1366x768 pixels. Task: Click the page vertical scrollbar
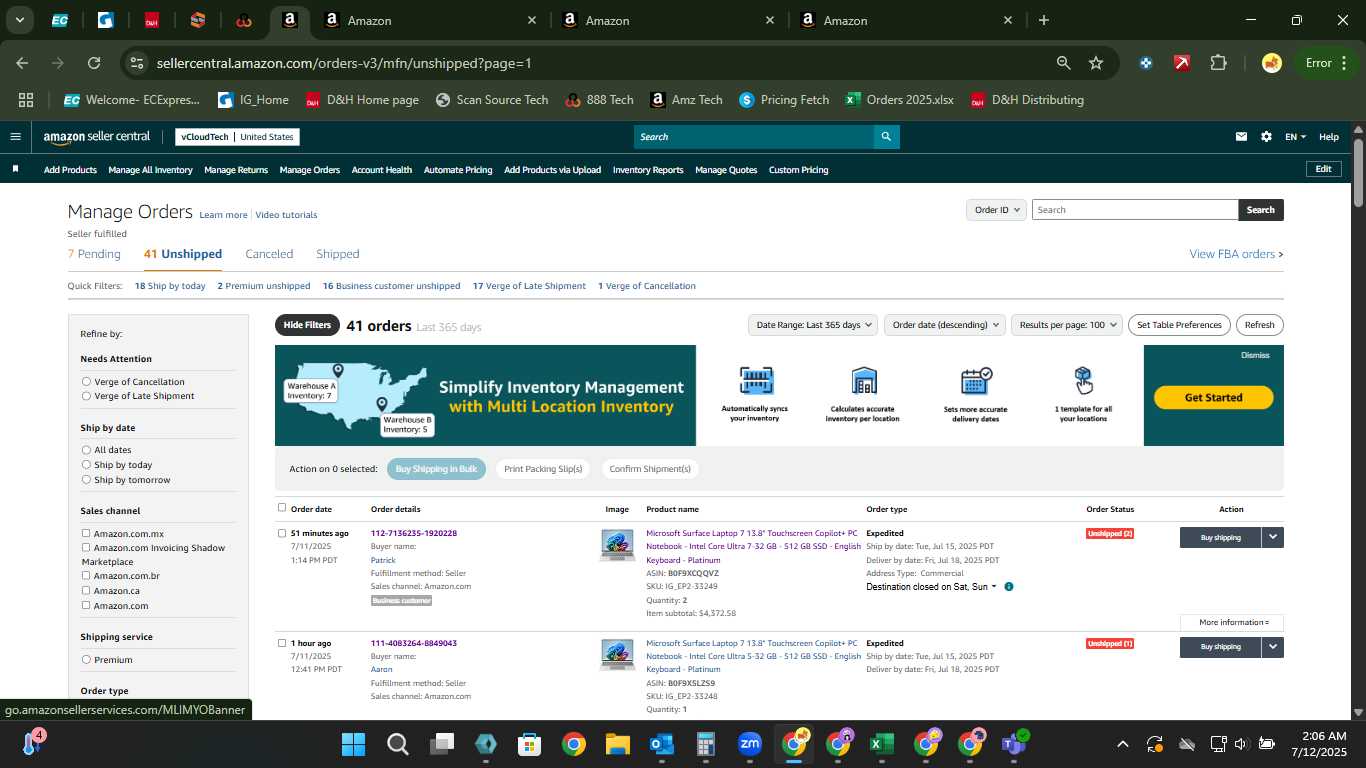pyautogui.click(x=1358, y=172)
